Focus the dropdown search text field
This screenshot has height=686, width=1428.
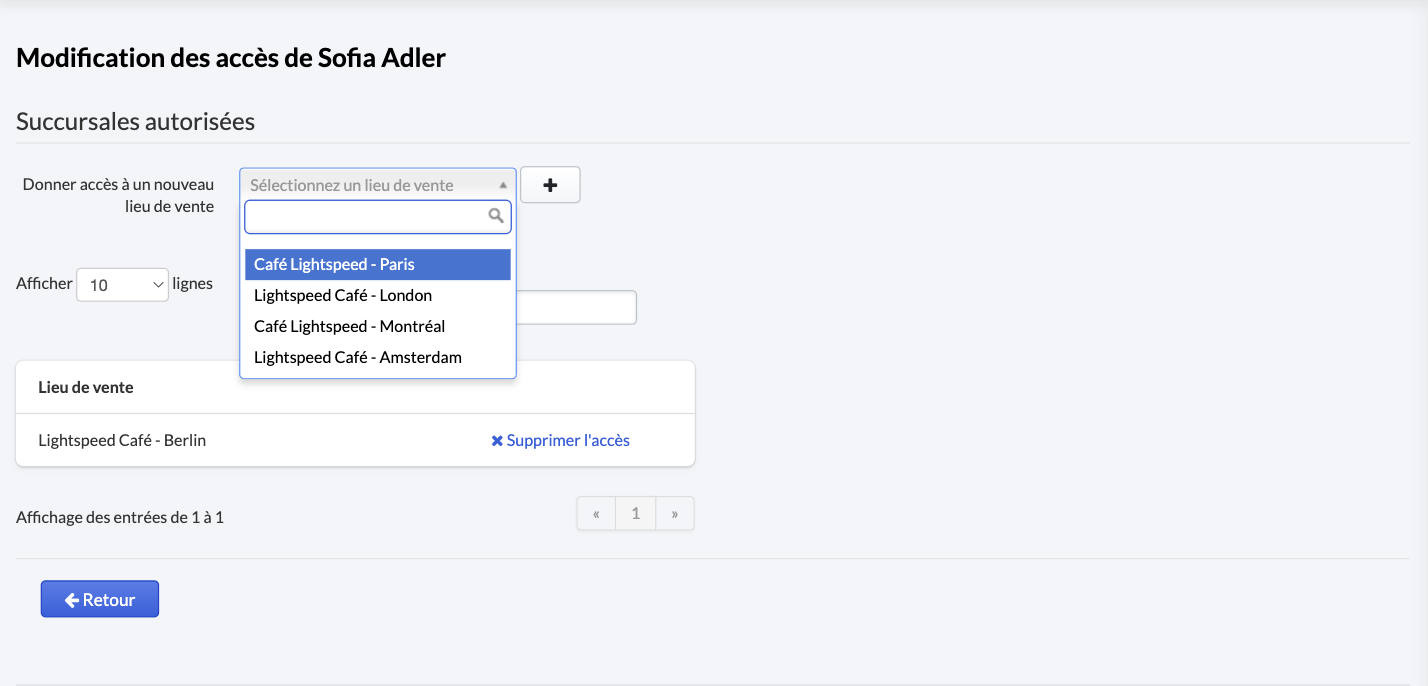tap(378, 217)
